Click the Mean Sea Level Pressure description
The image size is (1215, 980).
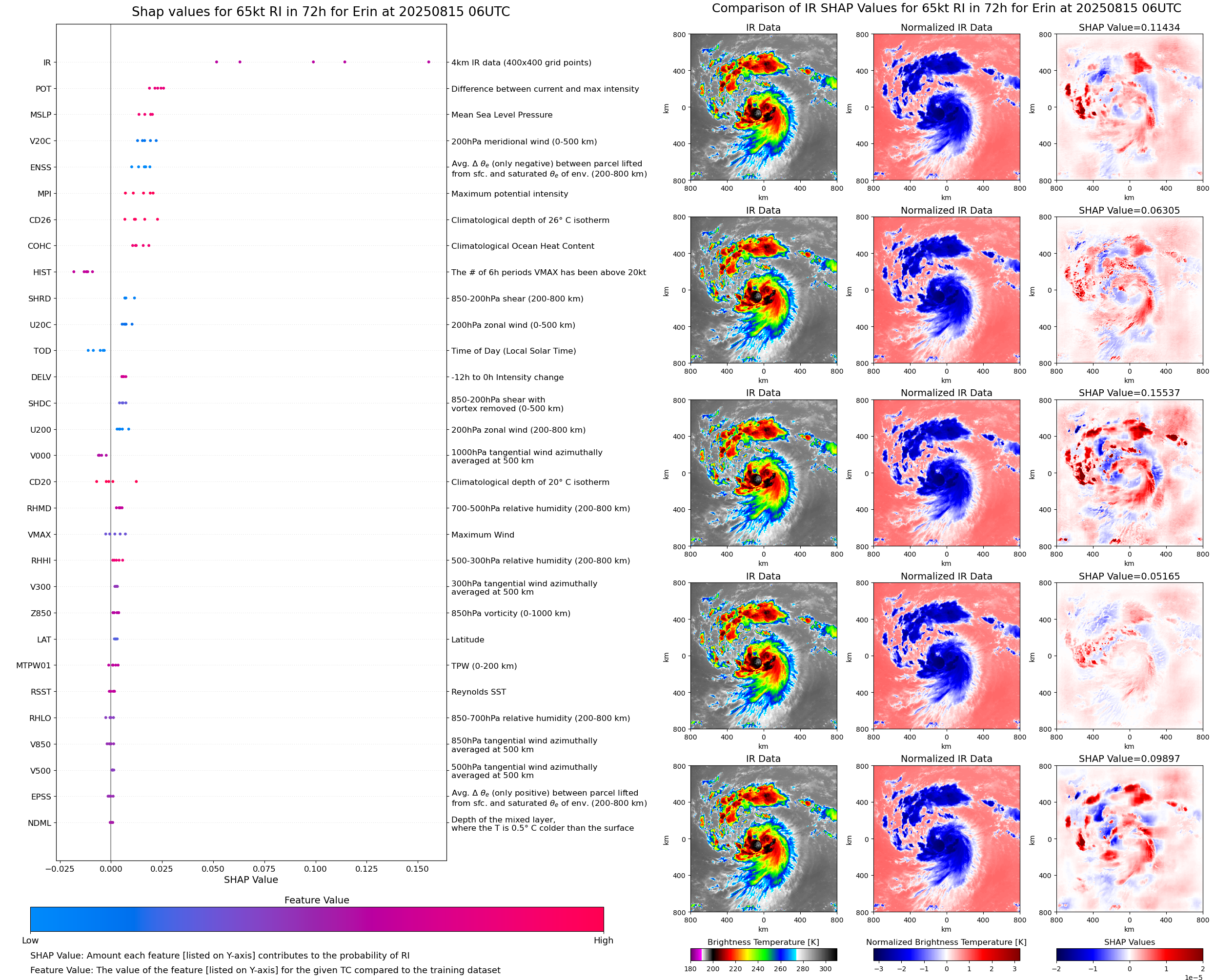point(501,115)
